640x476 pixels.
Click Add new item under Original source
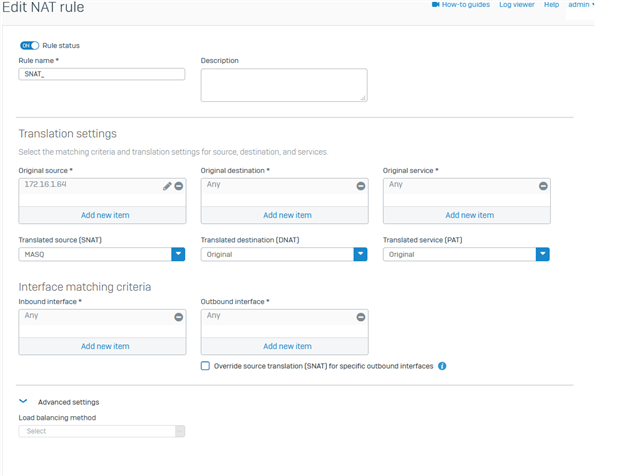[x=105, y=215]
